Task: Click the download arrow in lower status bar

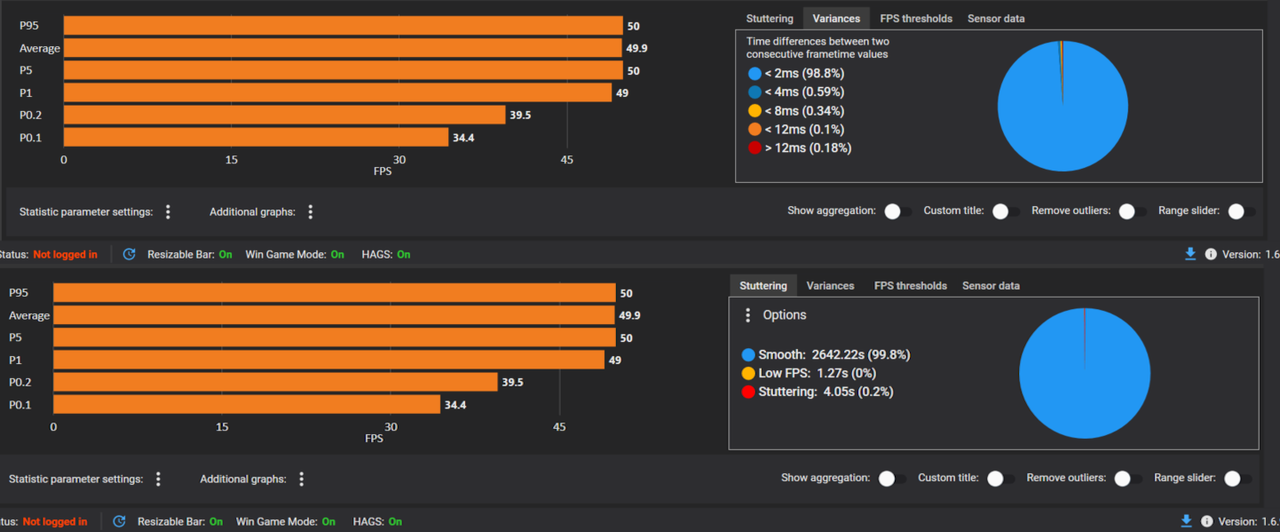Action: click(1186, 521)
